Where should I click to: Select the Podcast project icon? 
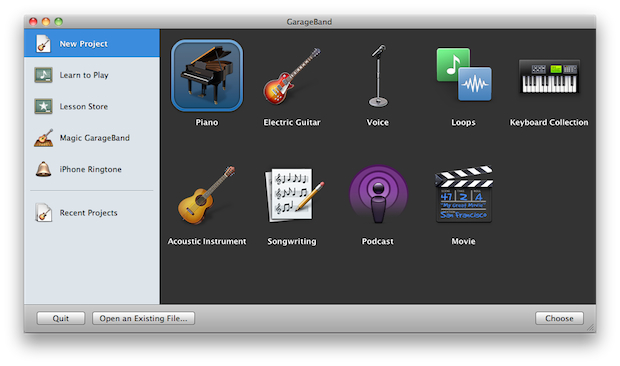378,194
